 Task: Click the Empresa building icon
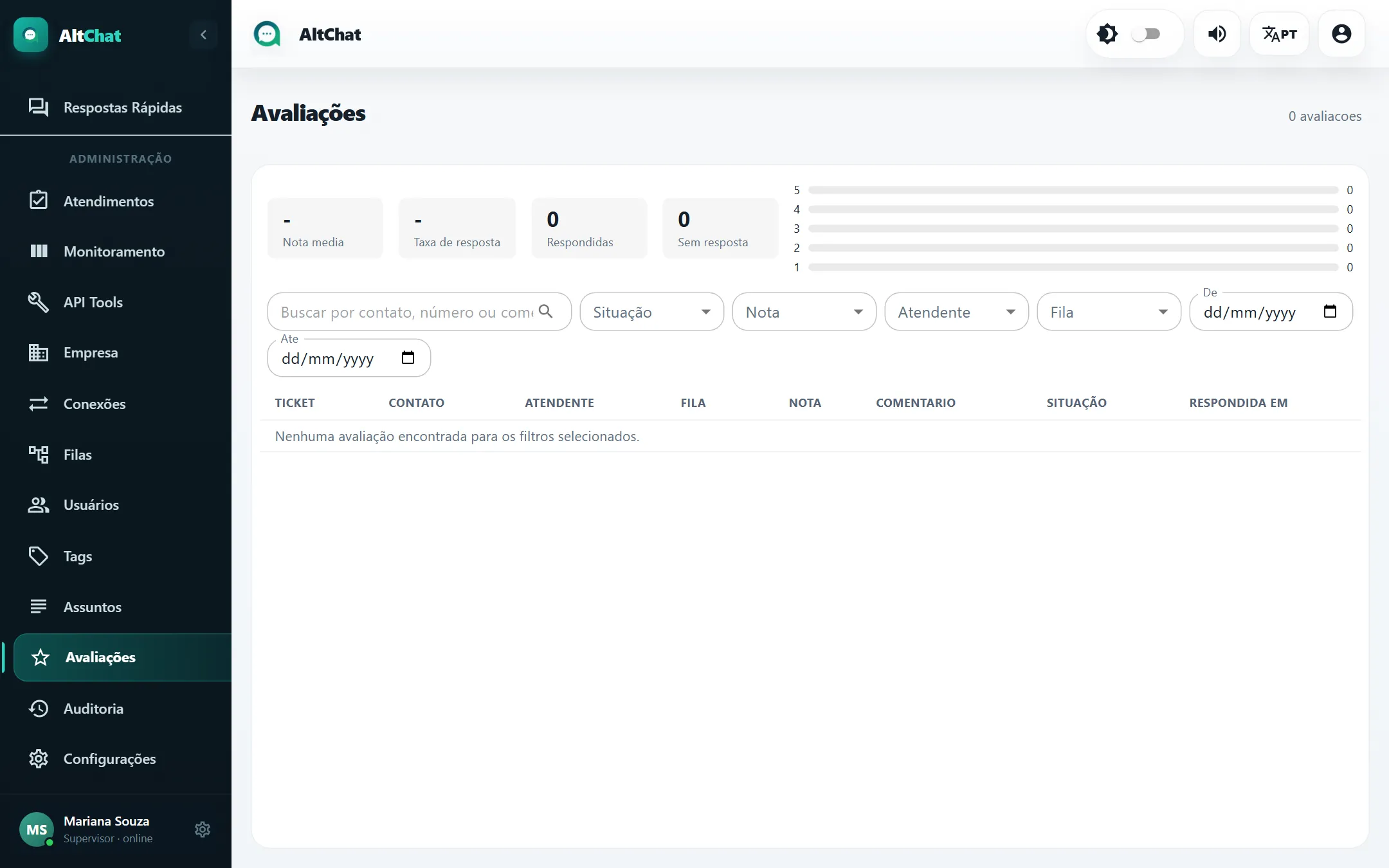[39, 352]
